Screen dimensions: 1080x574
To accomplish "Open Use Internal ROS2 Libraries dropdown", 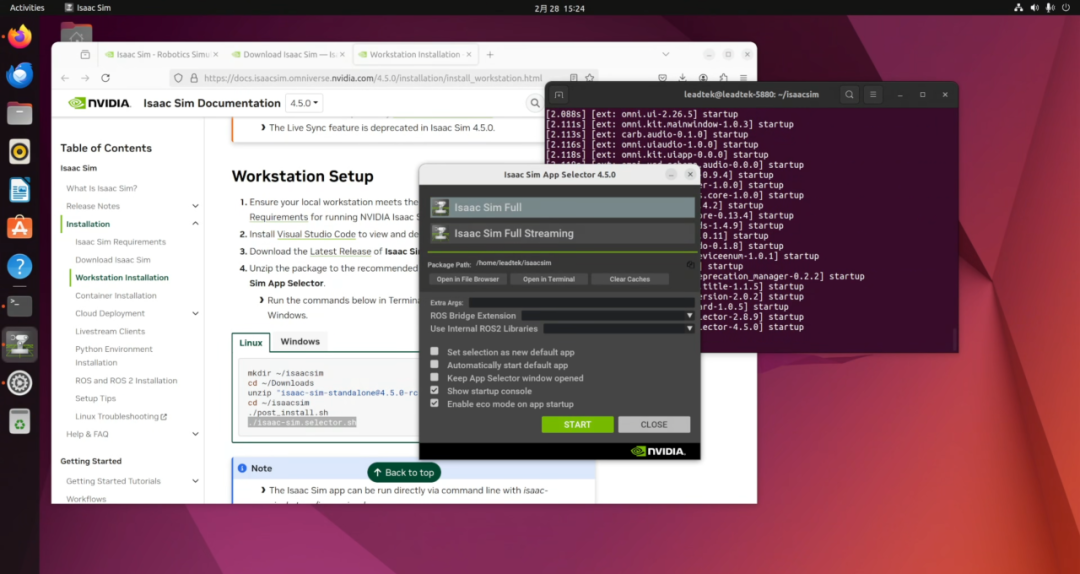I will [x=619, y=329].
